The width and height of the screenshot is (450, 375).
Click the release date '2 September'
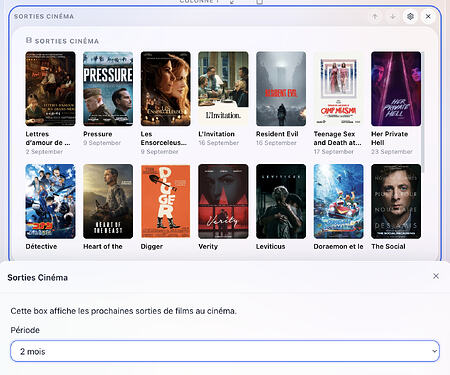click(44, 152)
